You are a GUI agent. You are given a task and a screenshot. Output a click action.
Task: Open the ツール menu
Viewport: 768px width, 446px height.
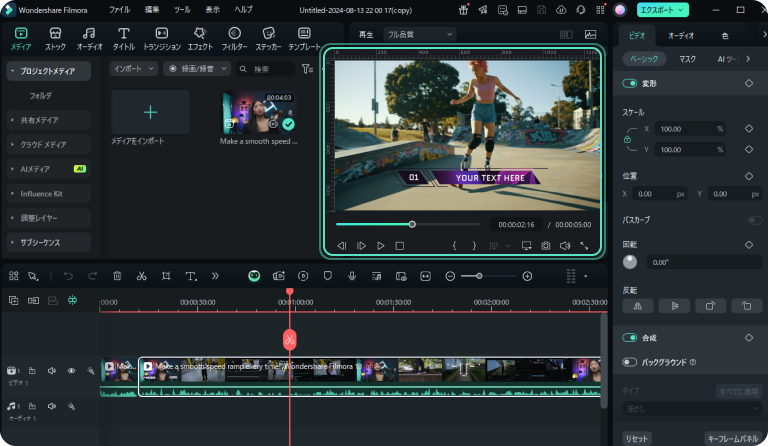pyautogui.click(x=182, y=10)
